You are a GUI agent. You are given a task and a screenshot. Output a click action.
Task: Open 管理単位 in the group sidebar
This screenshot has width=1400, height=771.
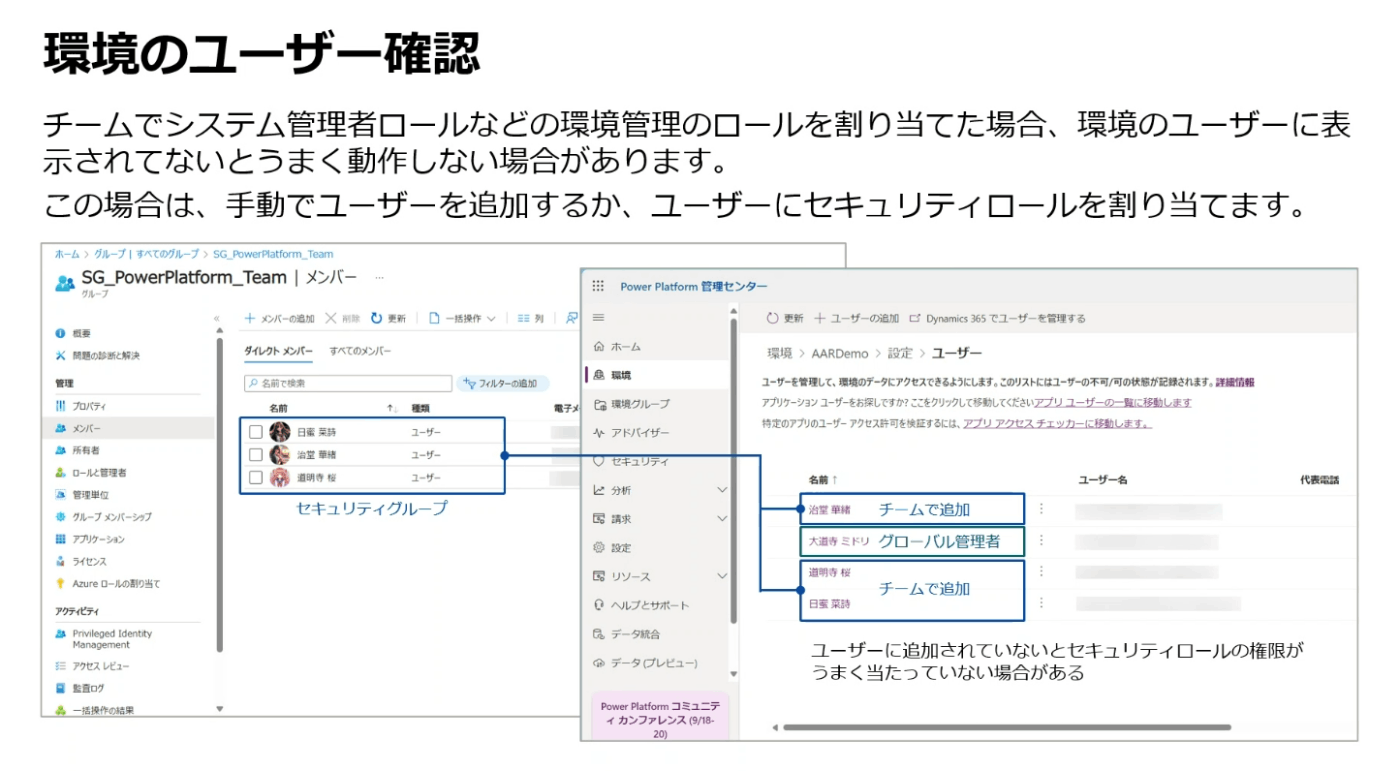[x=81, y=494]
